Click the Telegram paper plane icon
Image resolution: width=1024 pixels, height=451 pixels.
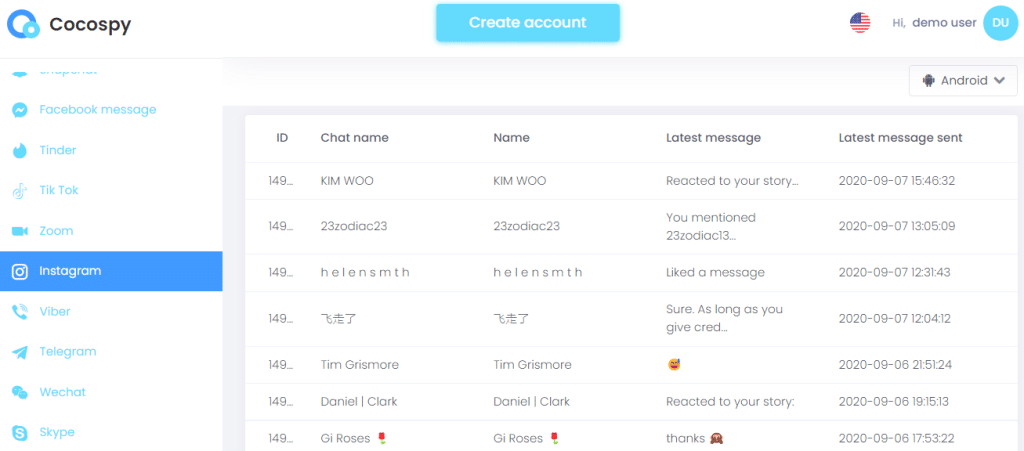20,352
